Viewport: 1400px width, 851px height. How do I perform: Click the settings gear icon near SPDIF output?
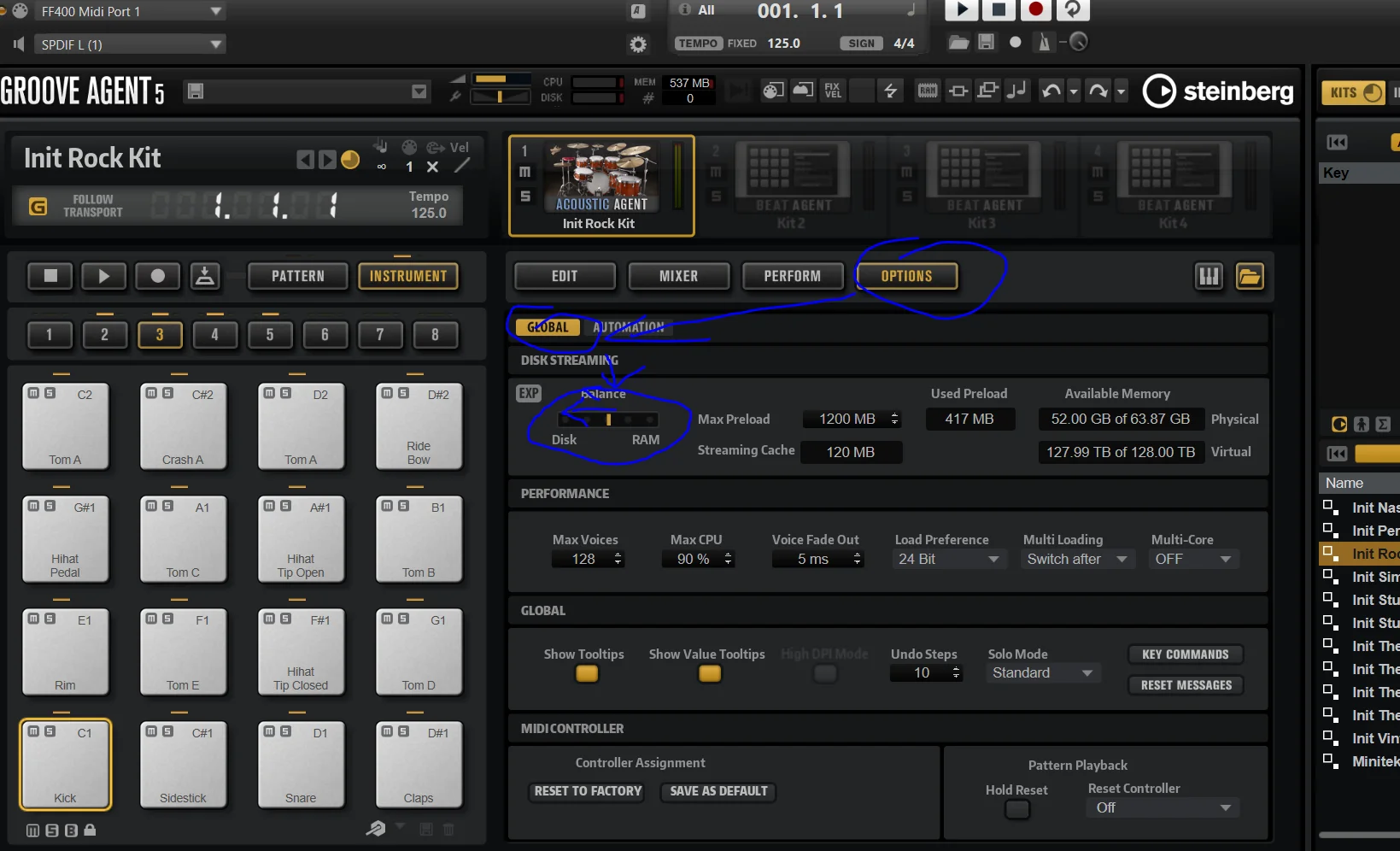click(x=638, y=44)
